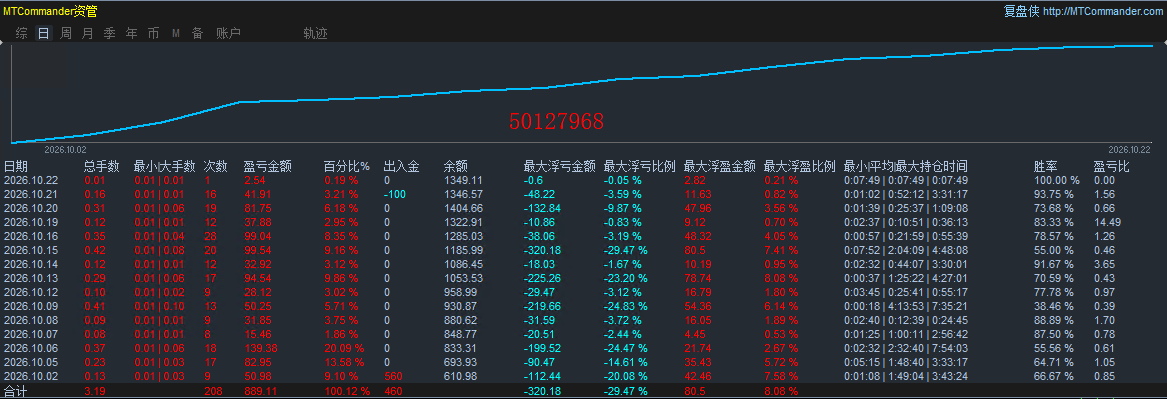1167x399 pixels.
Task: Click the 盈亏比 column header
Action: (1111, 166)
